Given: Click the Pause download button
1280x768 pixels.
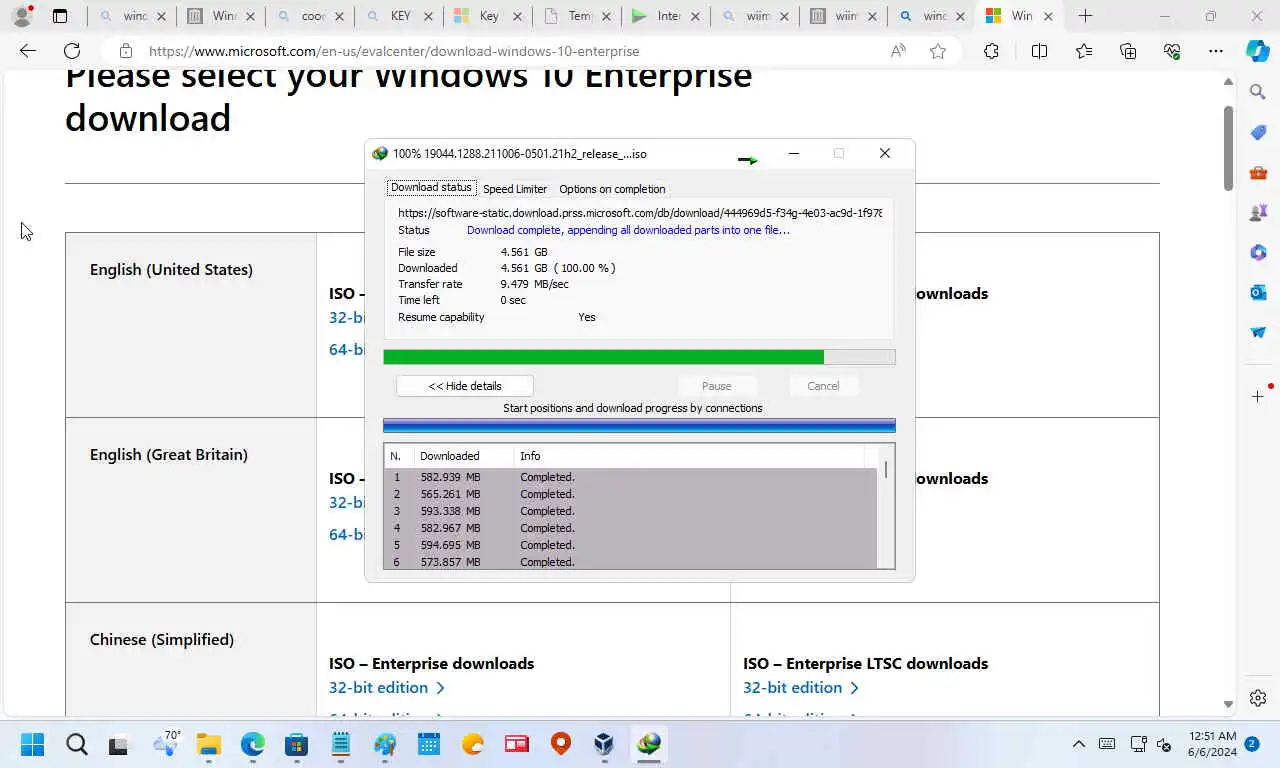Looking at the screenshot, I should pyautogui.click(x=716, y=386).
